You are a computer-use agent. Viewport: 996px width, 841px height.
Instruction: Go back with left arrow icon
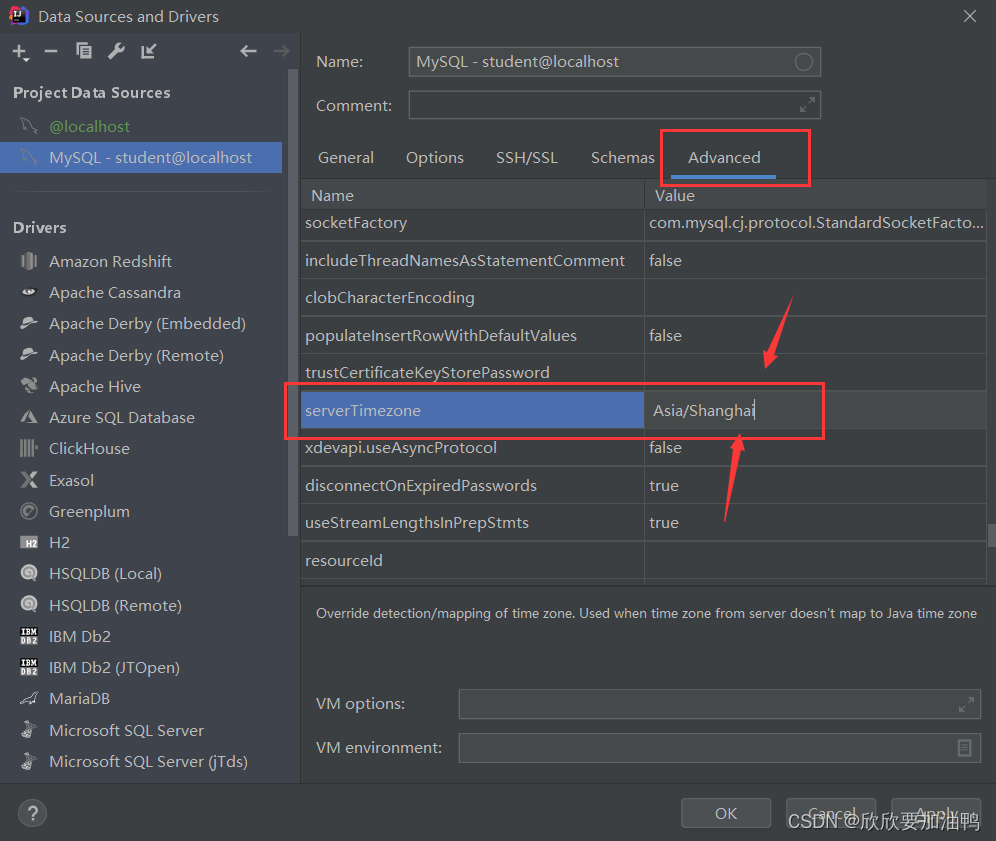tap(248, 51)
